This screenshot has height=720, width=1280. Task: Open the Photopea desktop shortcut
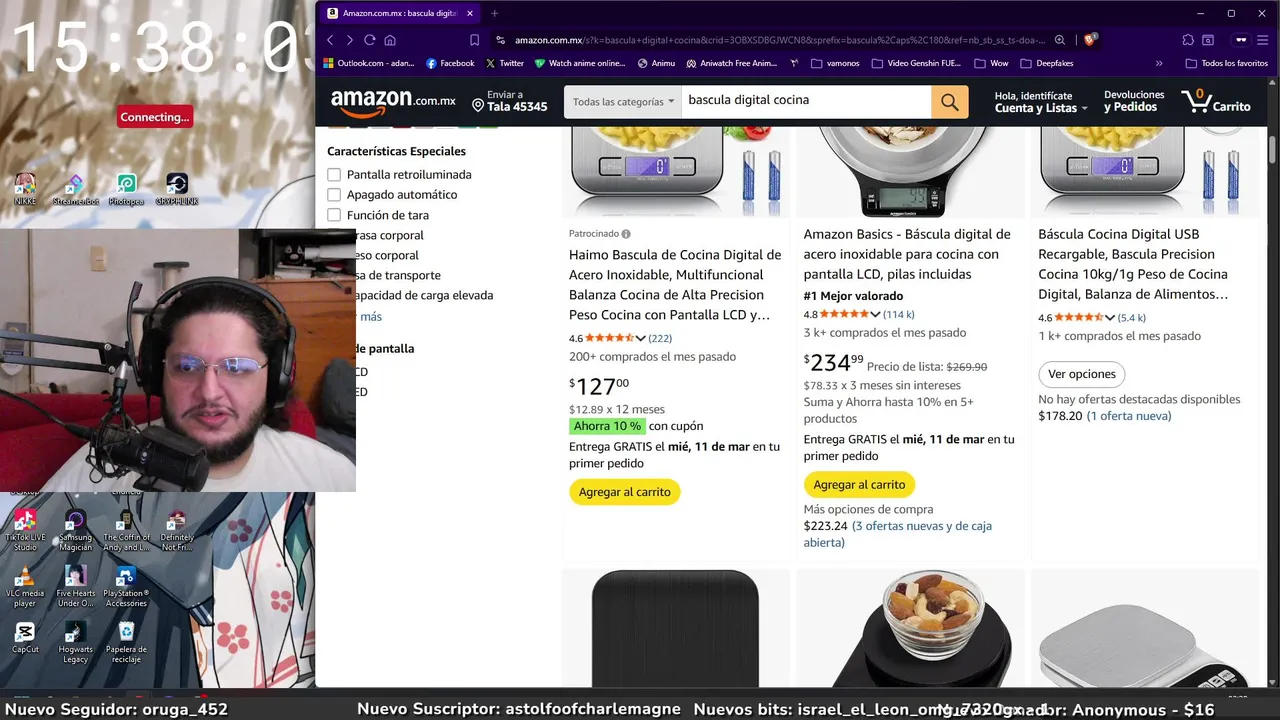point(126,188)
